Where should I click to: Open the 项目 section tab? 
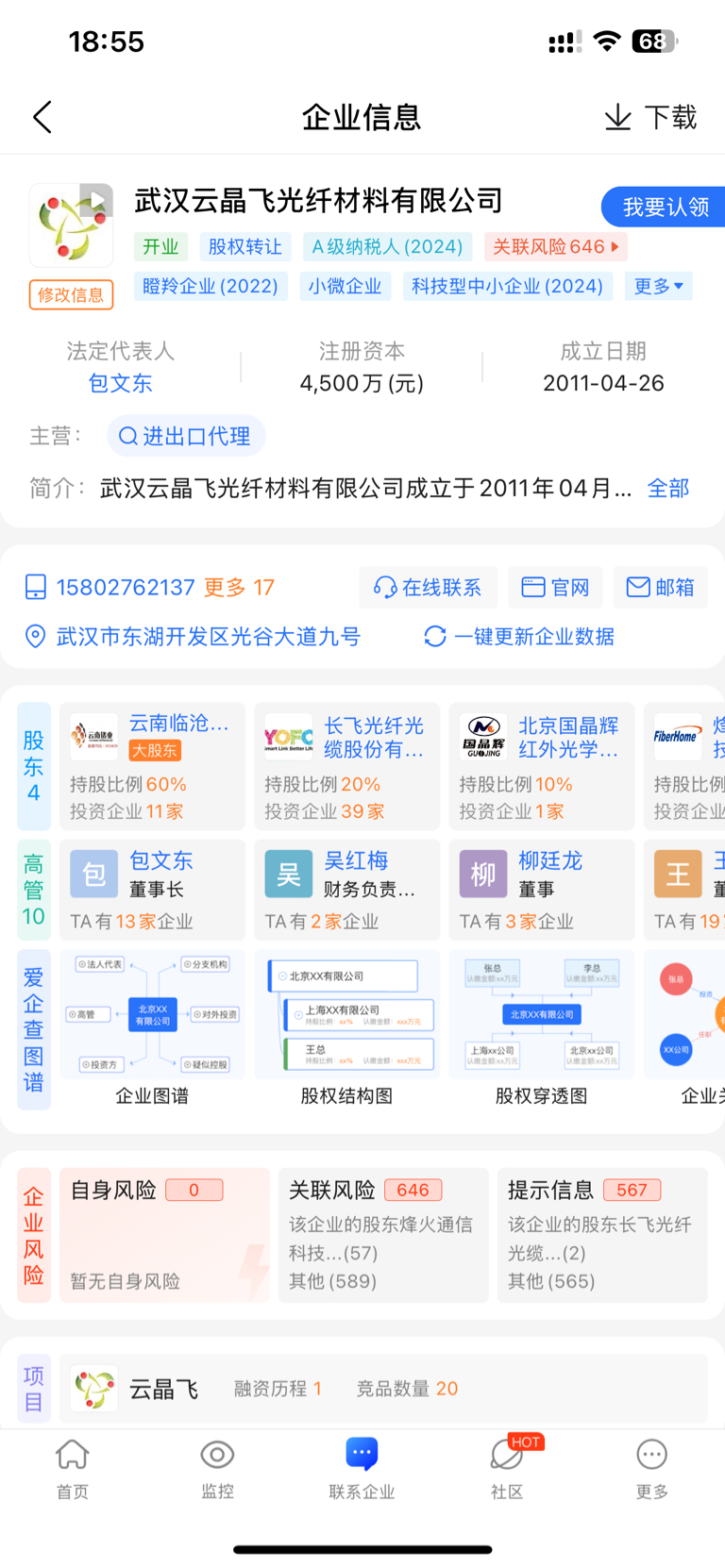pos(34,1389)
